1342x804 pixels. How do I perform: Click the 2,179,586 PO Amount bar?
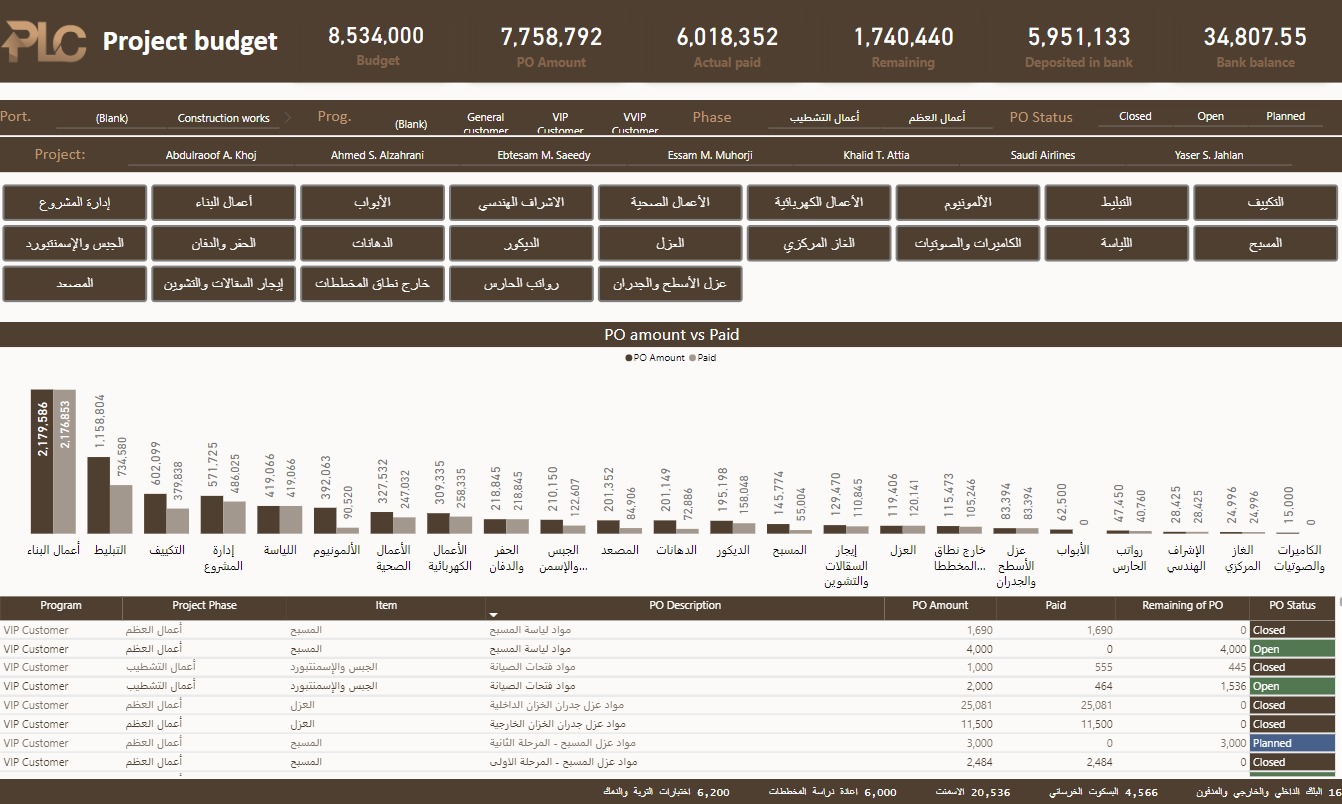[42, 461]
